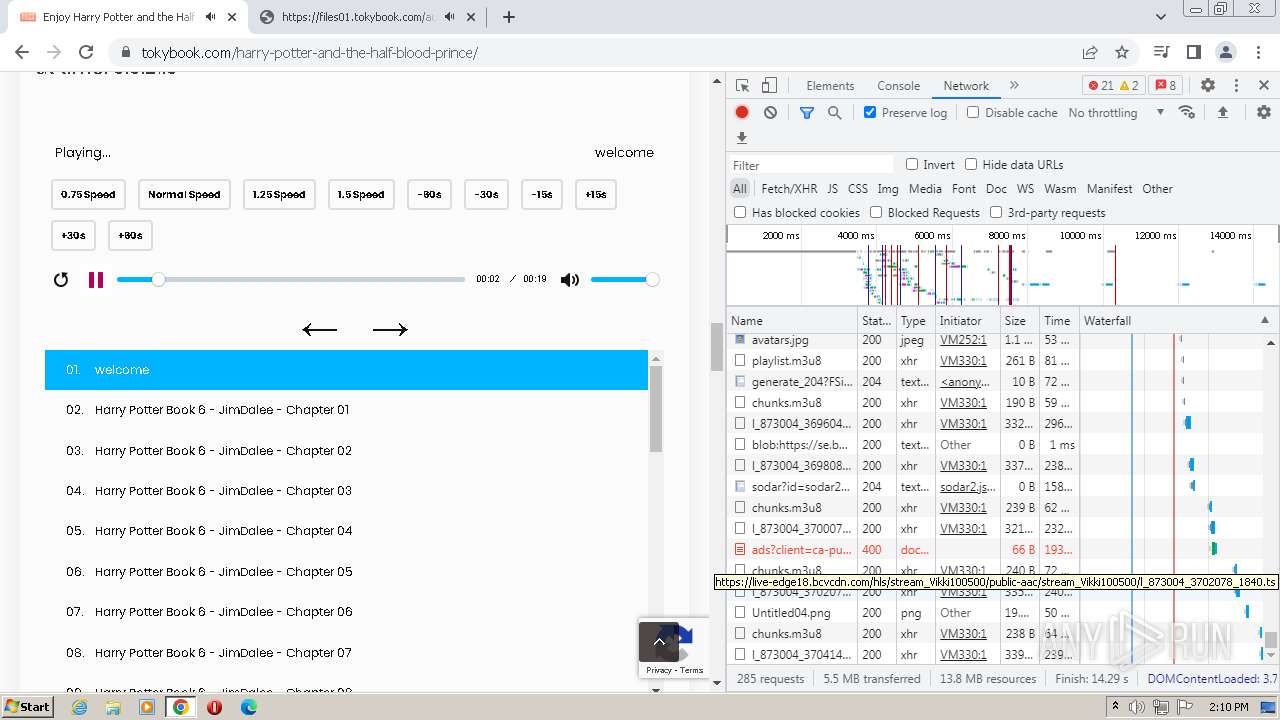Select the Network tab
Image resolution: width=1280 pixels, height=720 pixels.
coord(966,86)
